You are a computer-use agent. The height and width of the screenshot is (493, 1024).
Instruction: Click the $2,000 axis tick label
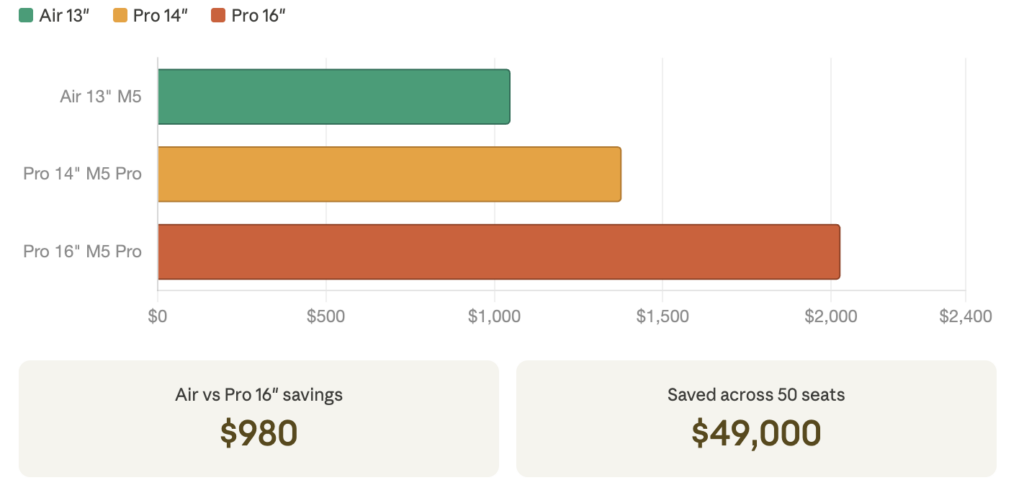[831, 317]
